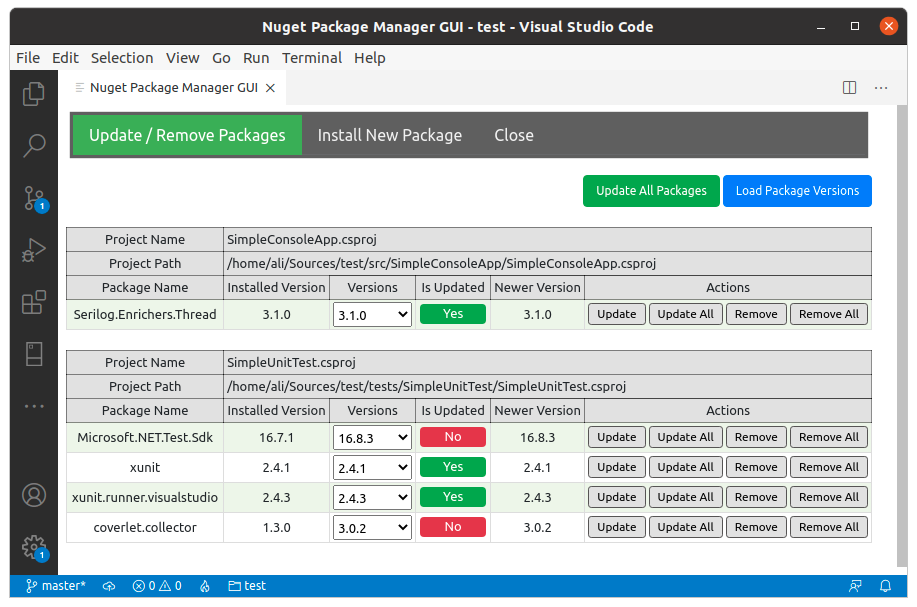Switch to Install New Package tab
The height and width of the screenshot is (607, 917).
(389, 135)
